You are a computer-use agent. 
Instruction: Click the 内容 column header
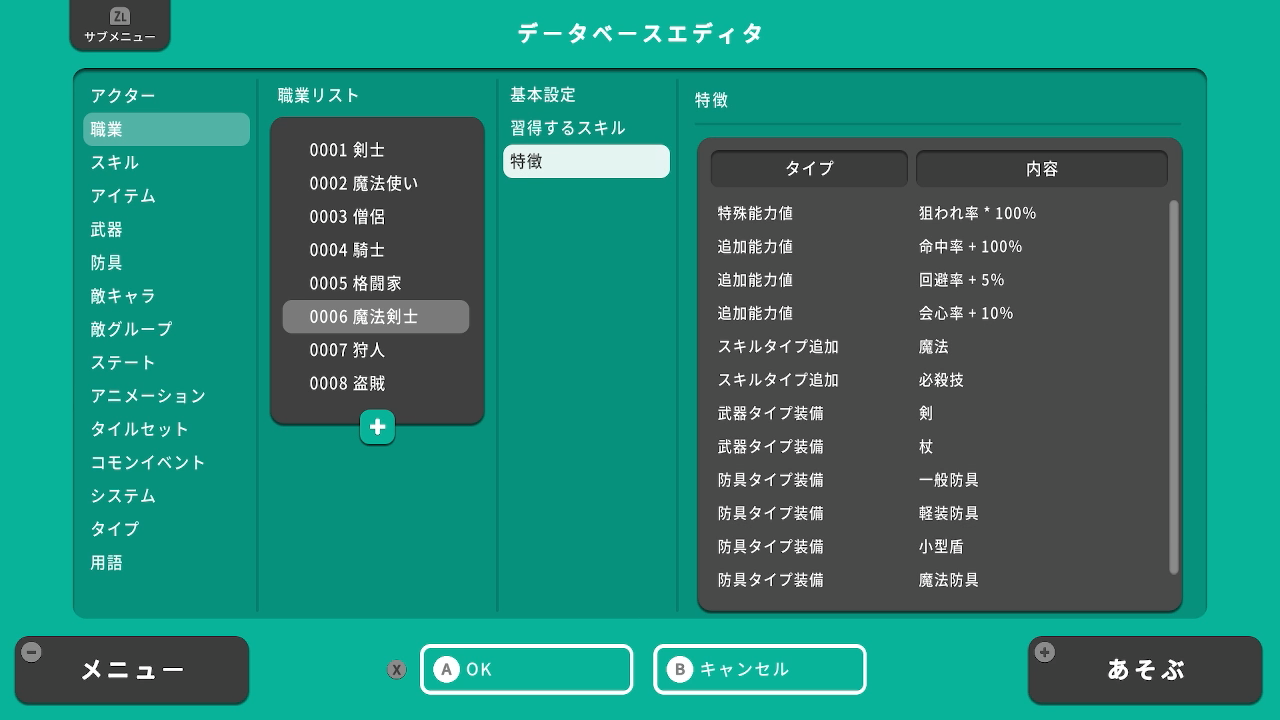click(x=1041, y=169)
